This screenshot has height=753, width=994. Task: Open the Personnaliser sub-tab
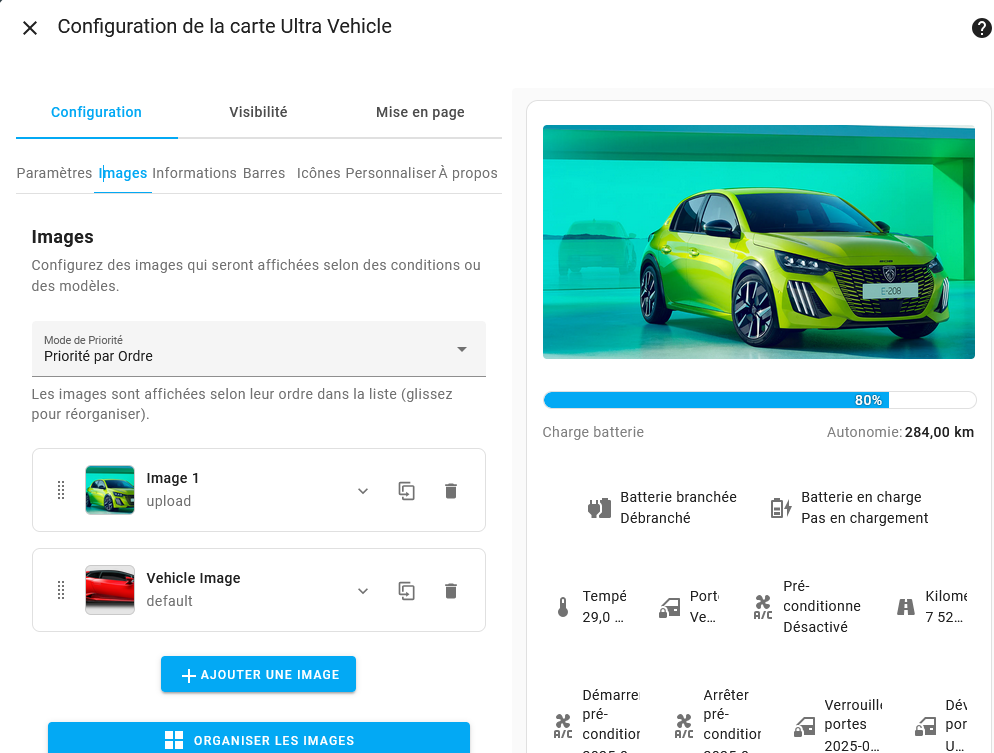pyautogui.click(x=391, y=173)
